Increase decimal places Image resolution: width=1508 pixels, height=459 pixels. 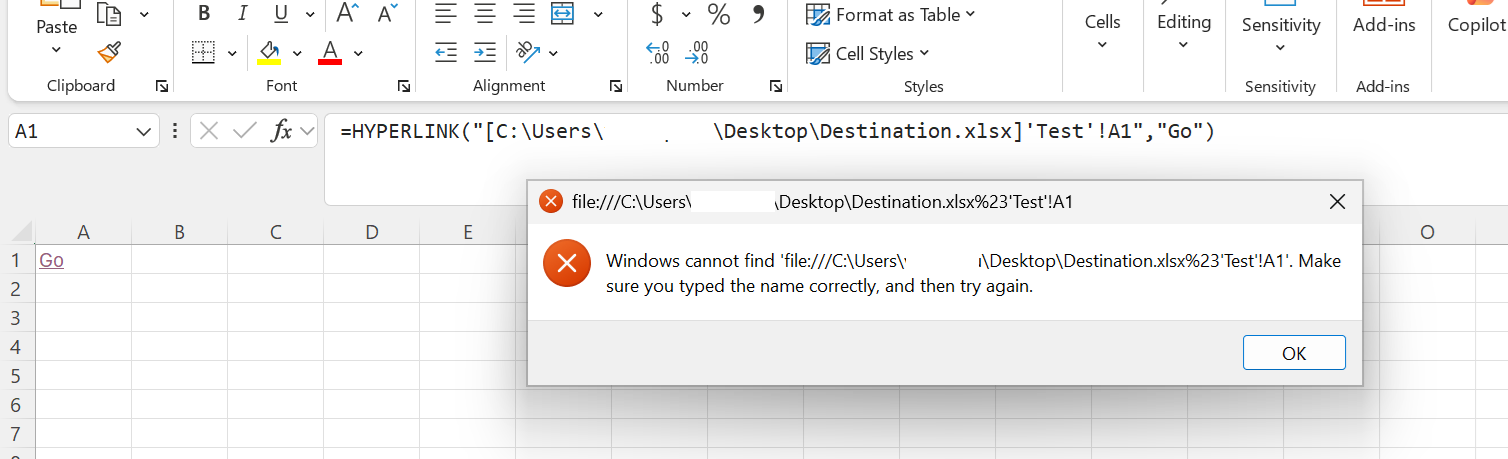pos(658,52)
